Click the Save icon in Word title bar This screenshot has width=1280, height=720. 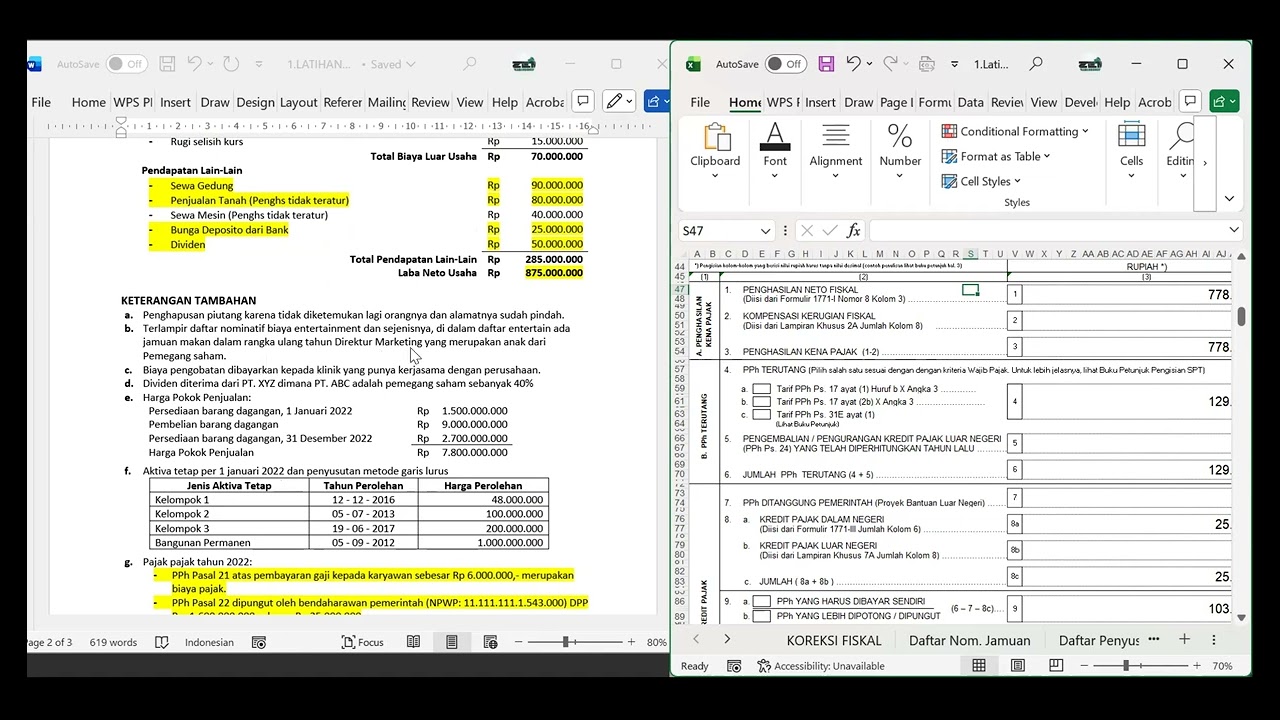click(168, 64)
